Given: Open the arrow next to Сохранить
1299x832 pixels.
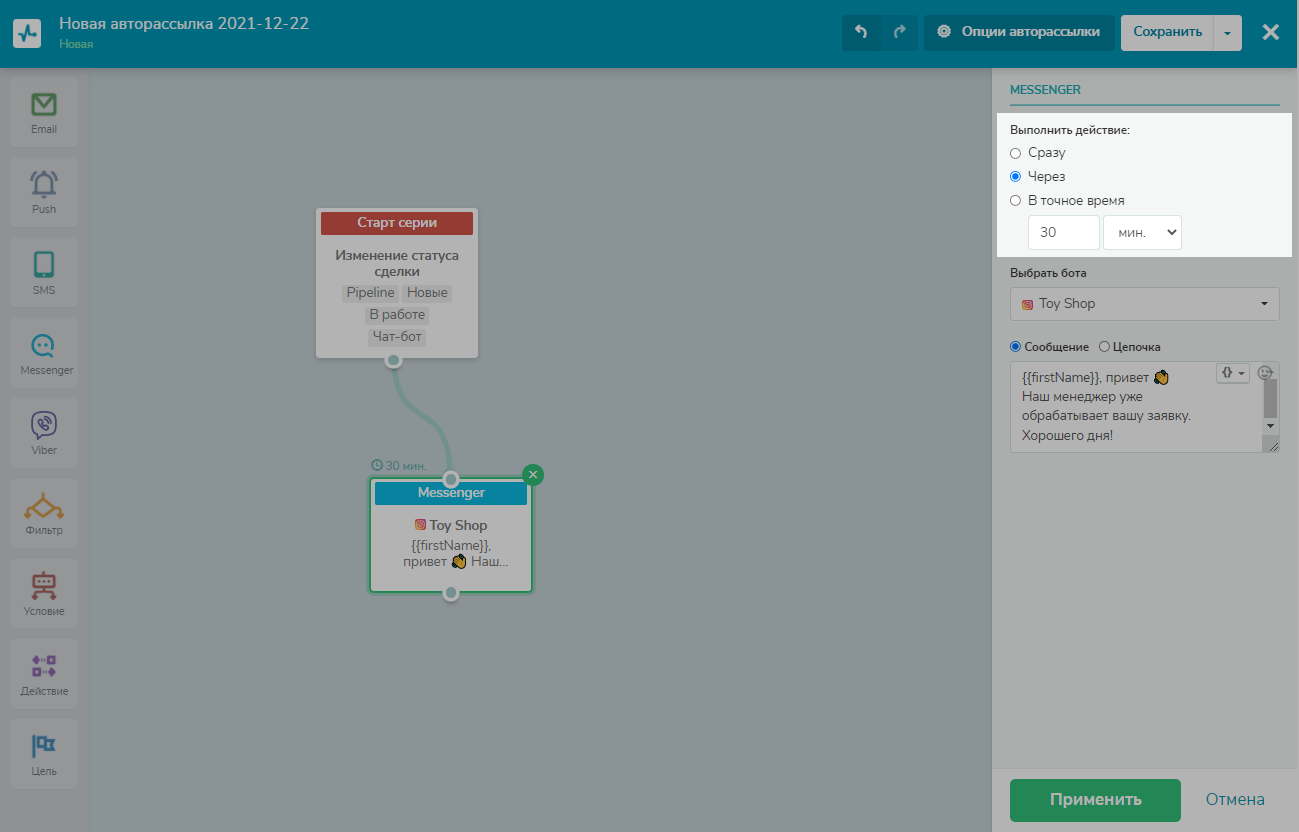Looking at the screenshot, I should click(x=1227, y=32).
